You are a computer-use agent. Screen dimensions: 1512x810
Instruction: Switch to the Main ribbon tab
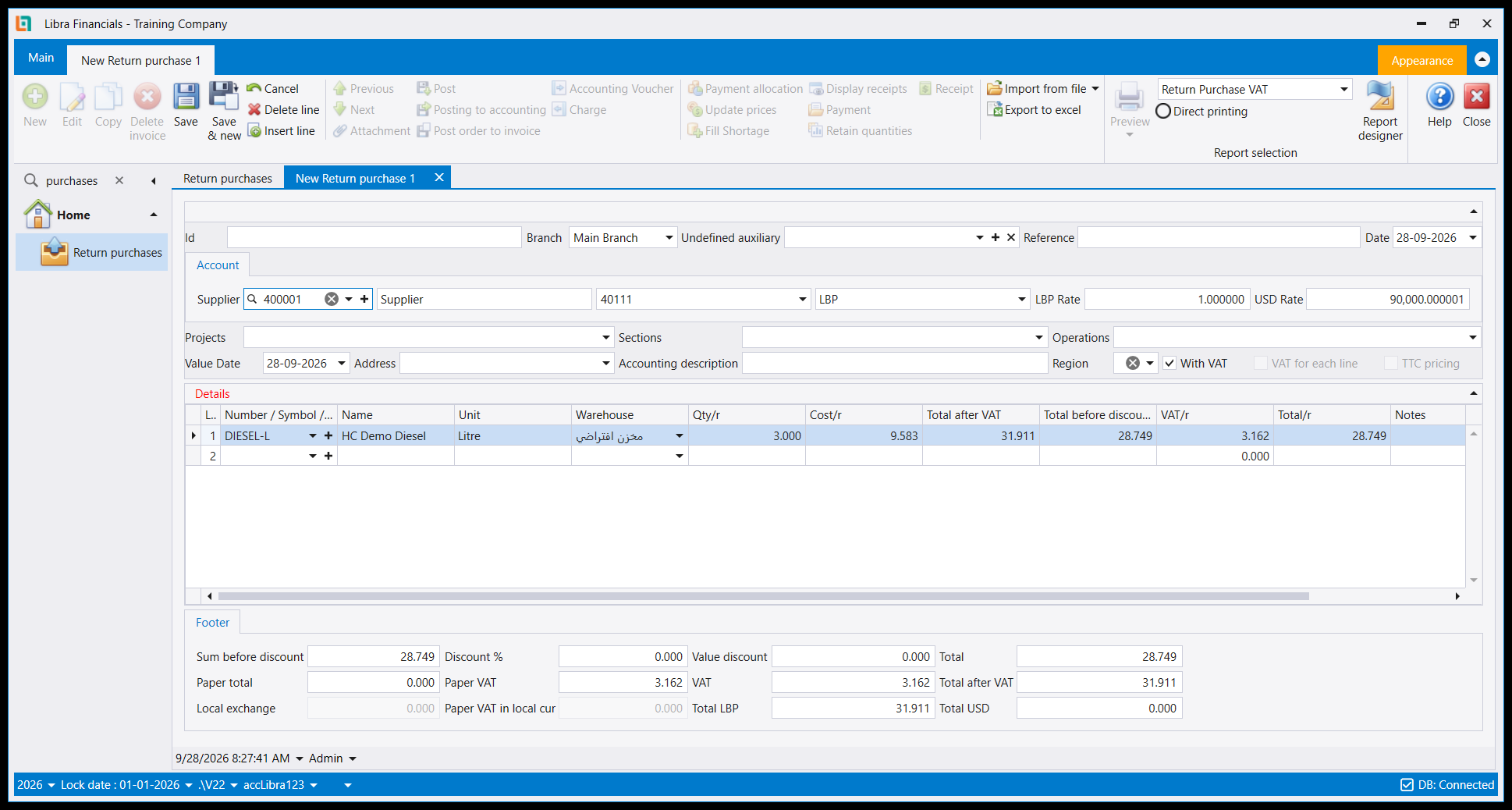pyautogui.click(x=41, y=58)
